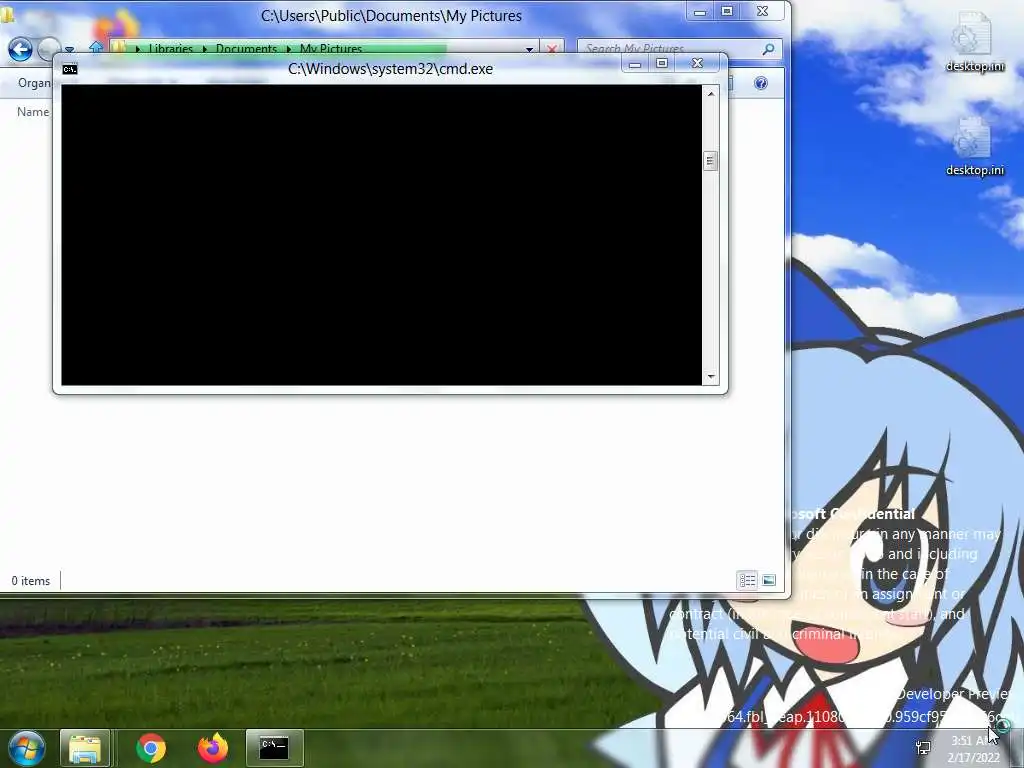Viewport: 1024px width, 768px height.
Task: Launch Firefox from the taskbar
Action: tap(213, 748)
